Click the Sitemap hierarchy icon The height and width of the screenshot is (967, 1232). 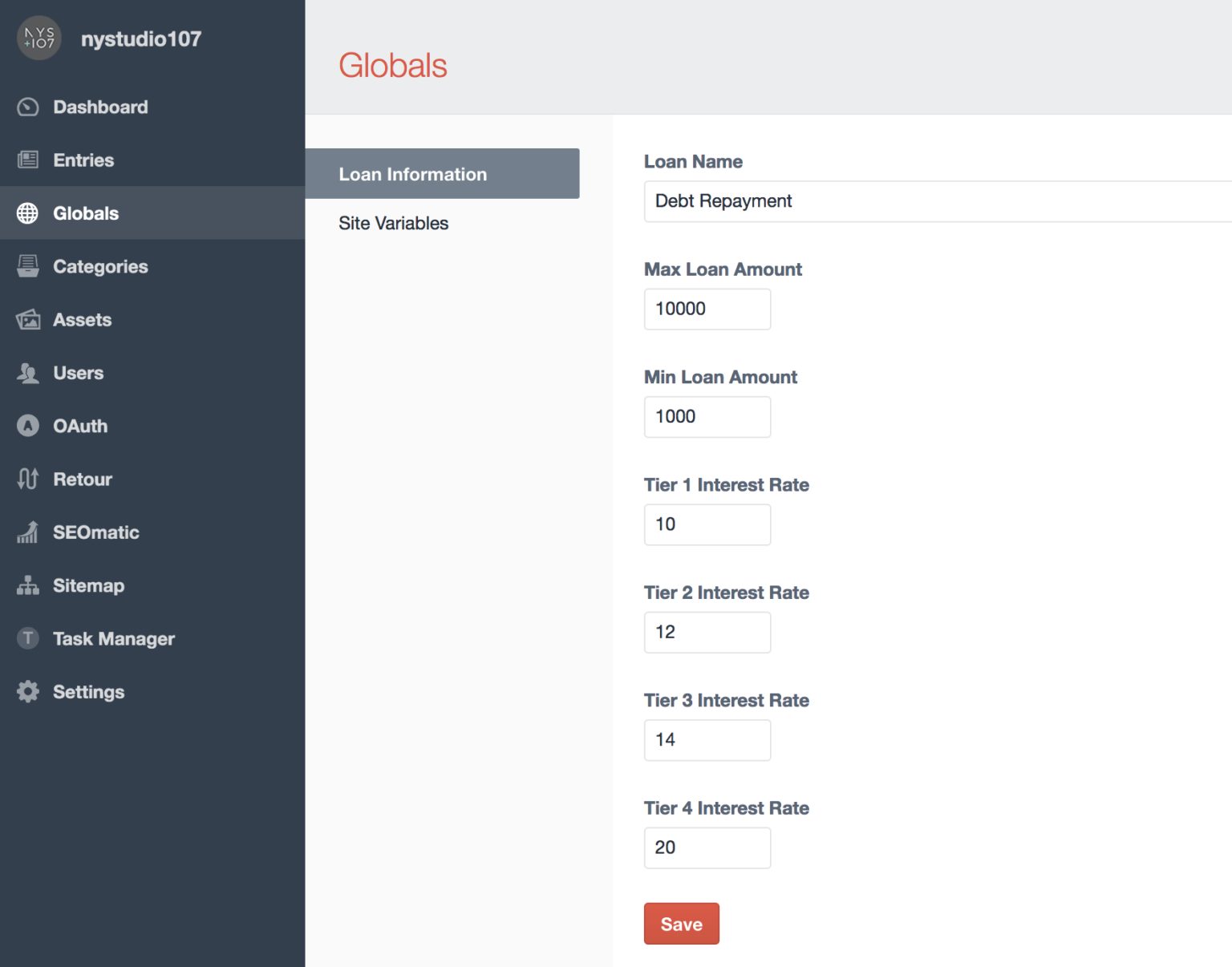[28, 585]
